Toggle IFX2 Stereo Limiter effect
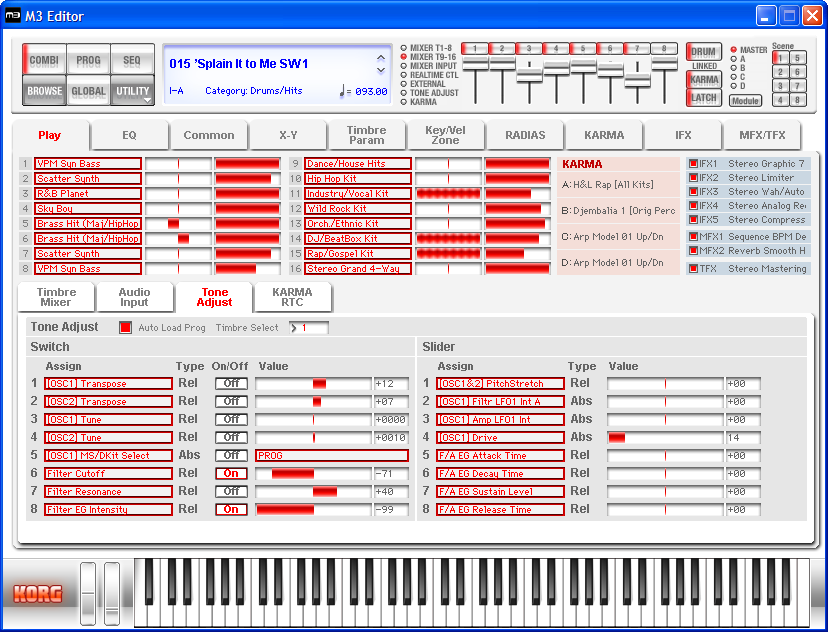The width and height of the screenshot is (828, 632). click(x=694, y=178)
